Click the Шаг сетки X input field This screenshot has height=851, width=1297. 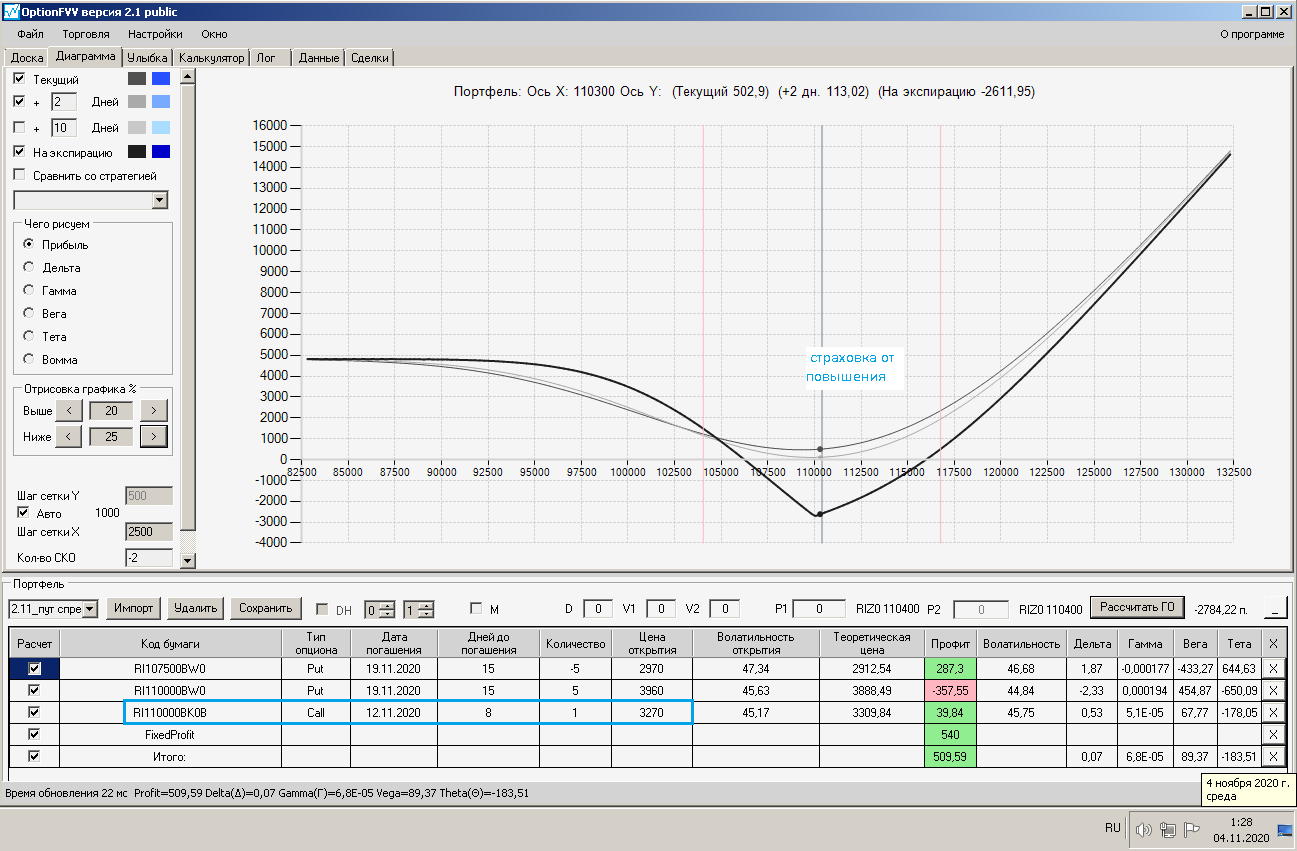tap(149, 532)
